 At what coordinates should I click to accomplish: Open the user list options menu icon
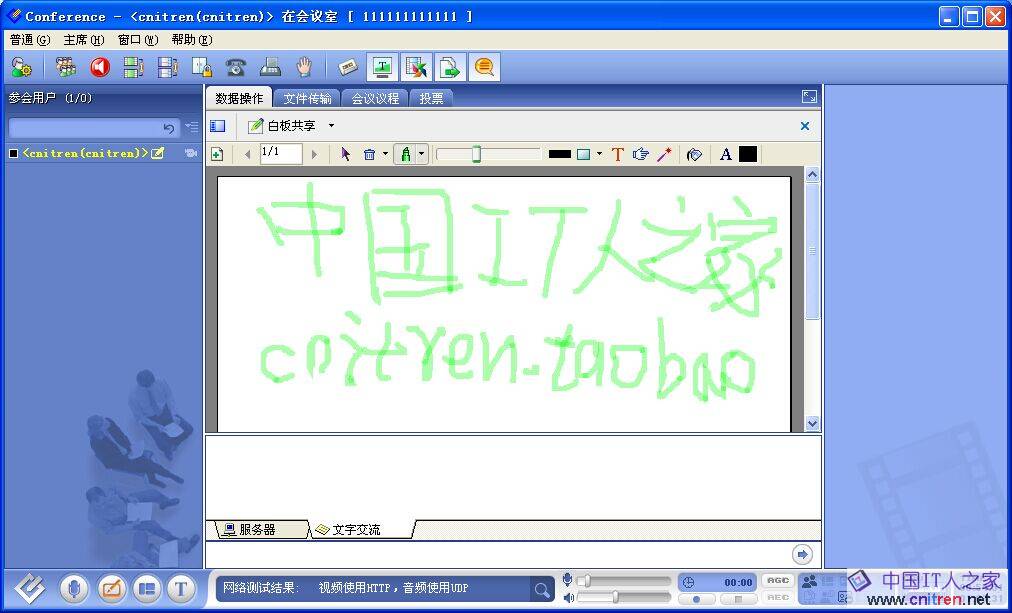pos(192,127)
